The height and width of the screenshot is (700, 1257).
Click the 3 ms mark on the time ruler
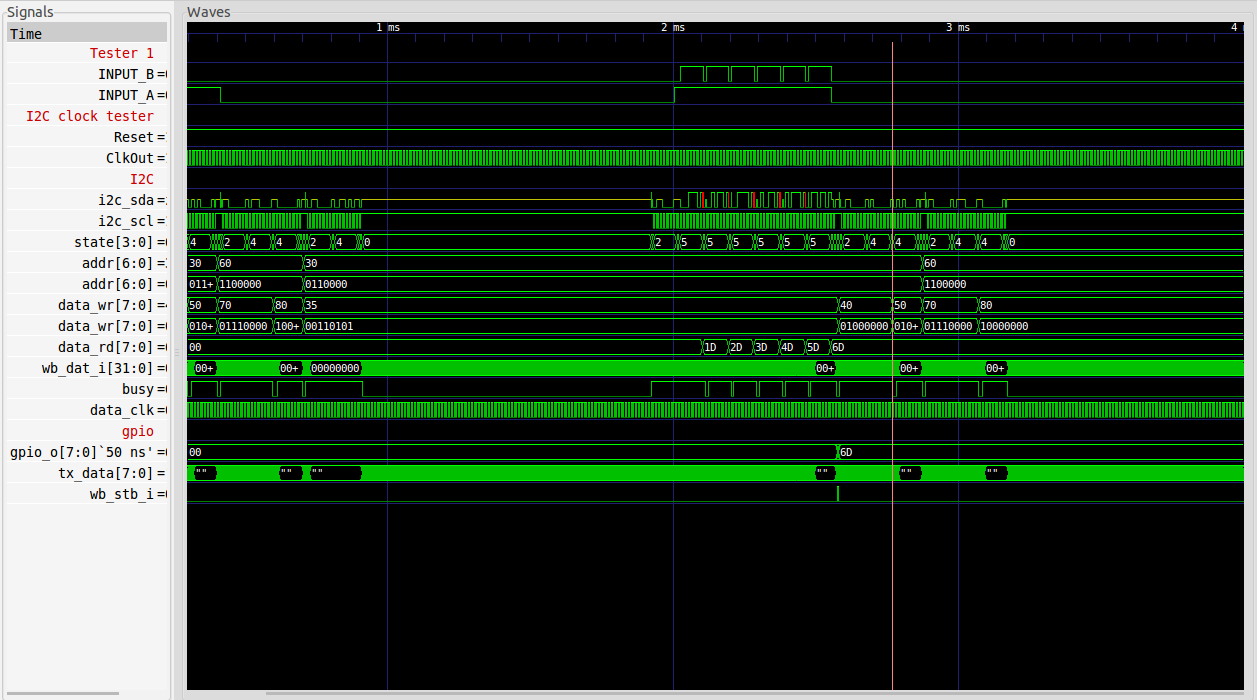[x=958, y=28]
